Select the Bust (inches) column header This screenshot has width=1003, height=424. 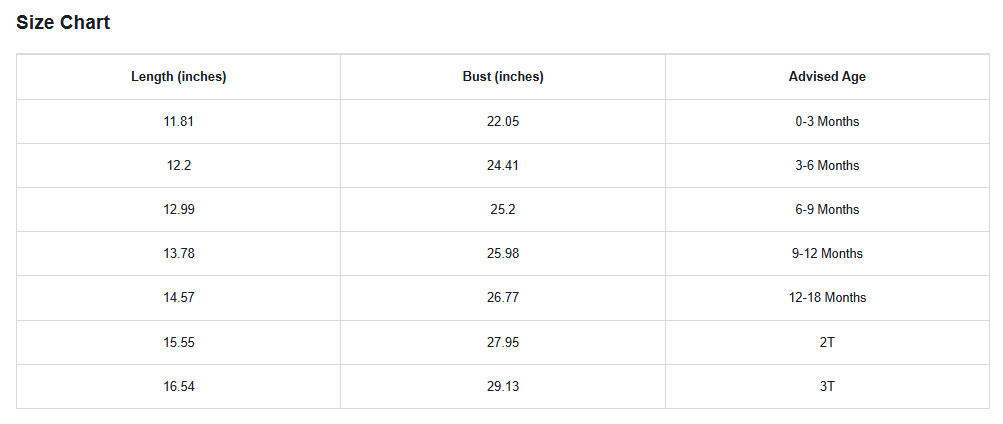503,77
